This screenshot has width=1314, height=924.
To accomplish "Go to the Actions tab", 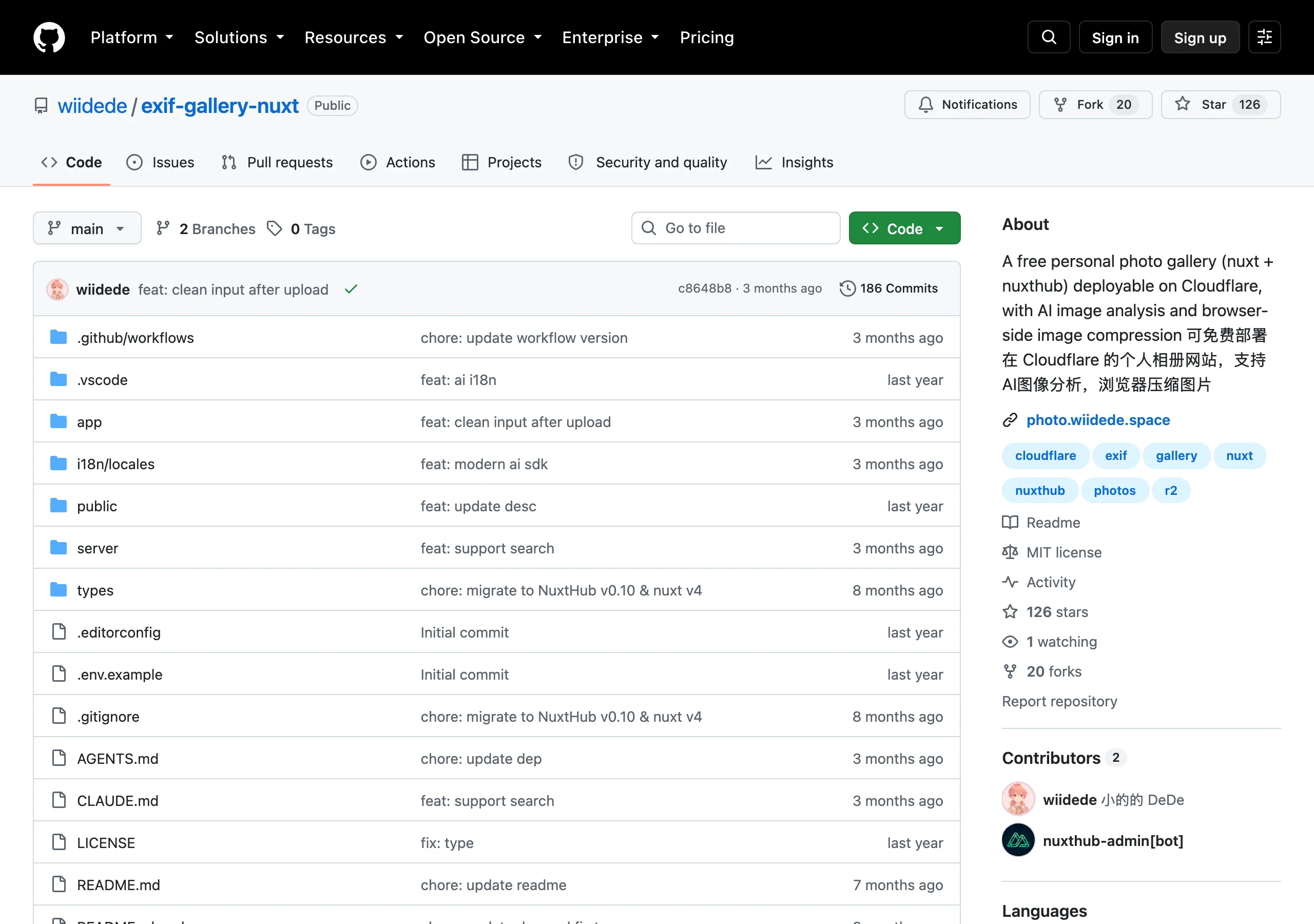I will pyautogui.click(x=398, y=163).
